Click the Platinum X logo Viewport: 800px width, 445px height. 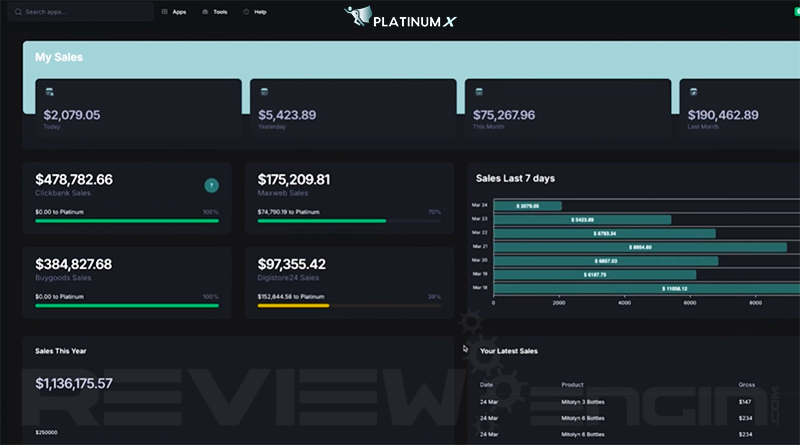398,17
